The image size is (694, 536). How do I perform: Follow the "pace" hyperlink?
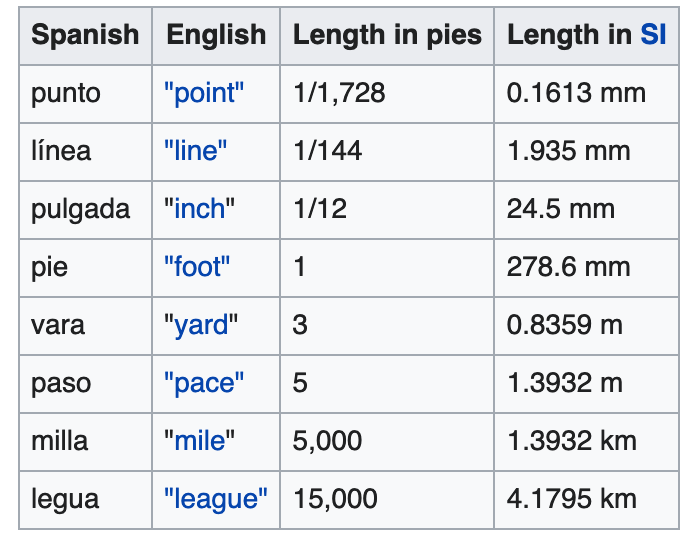pos(204,383)
